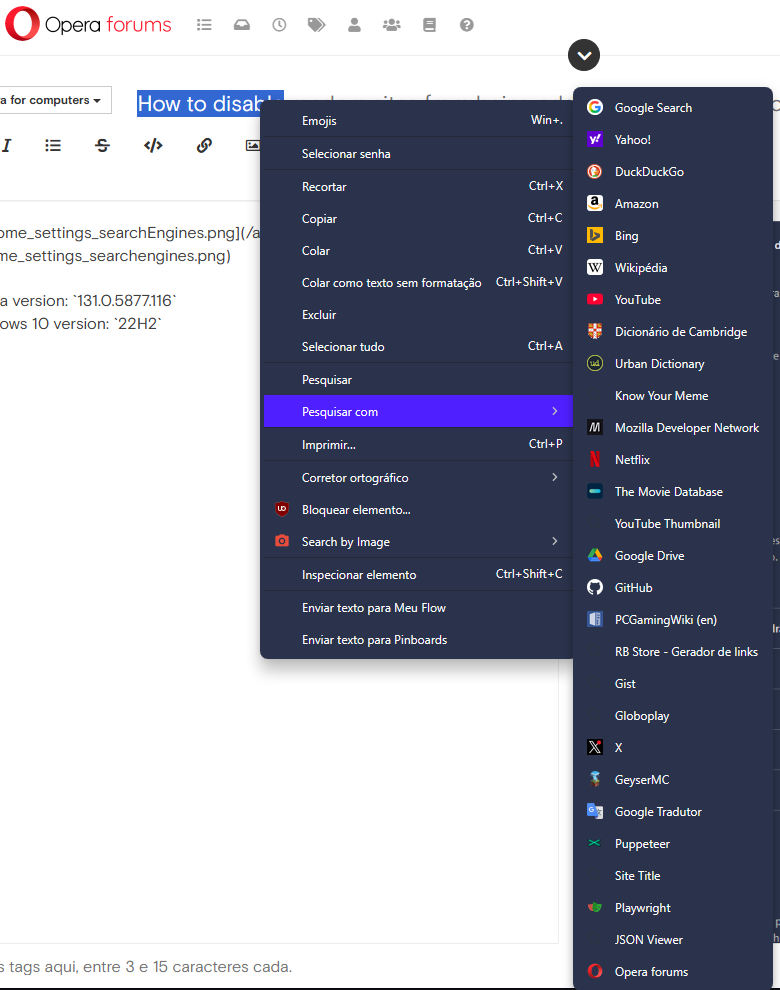Choose Know Your Meme search engine
Image resolution: width=780 pixels, height=990 pixels.
pyautogui.click(x=673, y=395)
